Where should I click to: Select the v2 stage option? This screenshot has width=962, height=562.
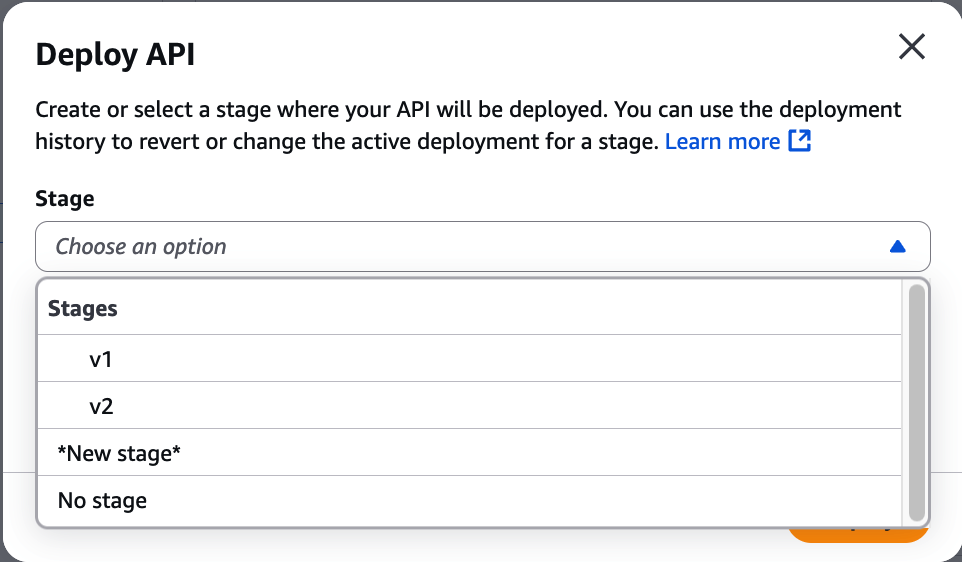coord(100,406)
